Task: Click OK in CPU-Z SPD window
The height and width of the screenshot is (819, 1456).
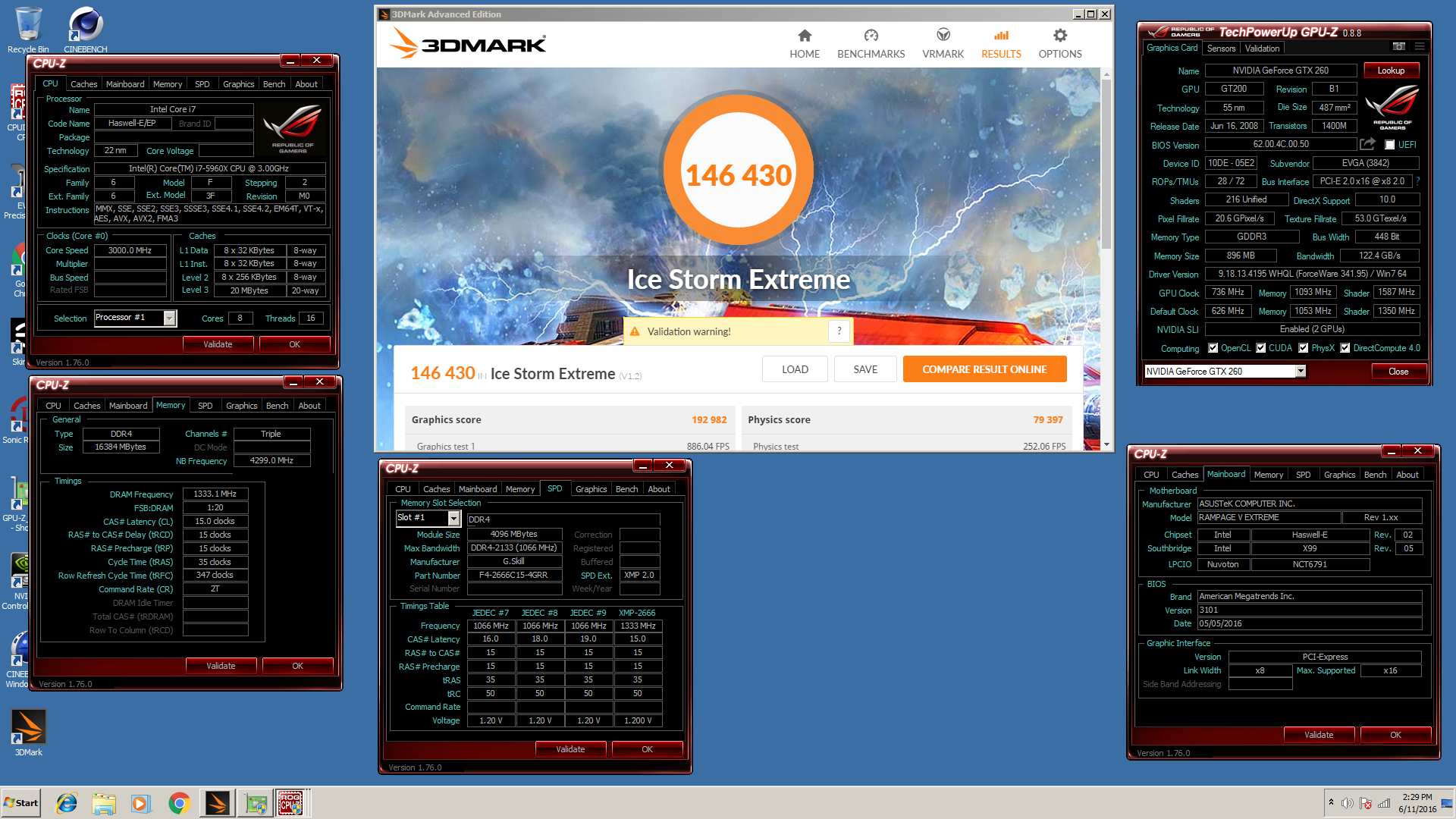Action: [x=647, y=749]
